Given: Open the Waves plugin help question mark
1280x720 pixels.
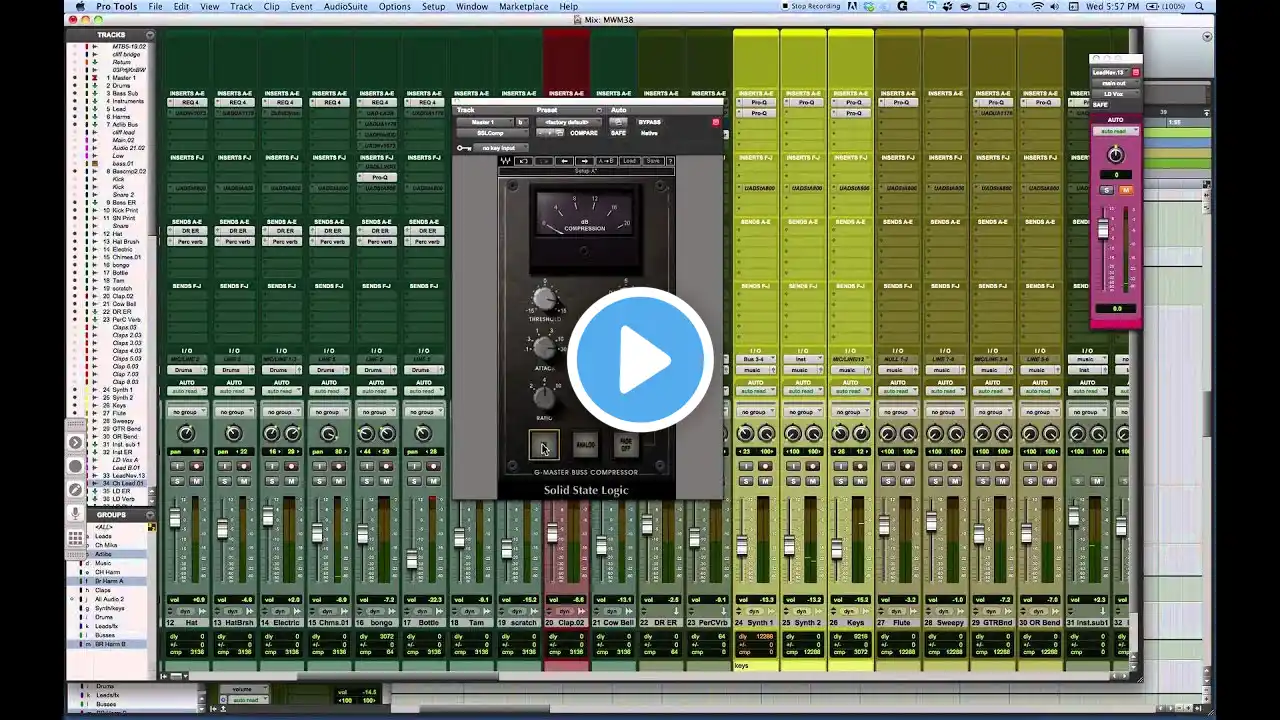Looking at the screenshot, I should coord(670,161).
